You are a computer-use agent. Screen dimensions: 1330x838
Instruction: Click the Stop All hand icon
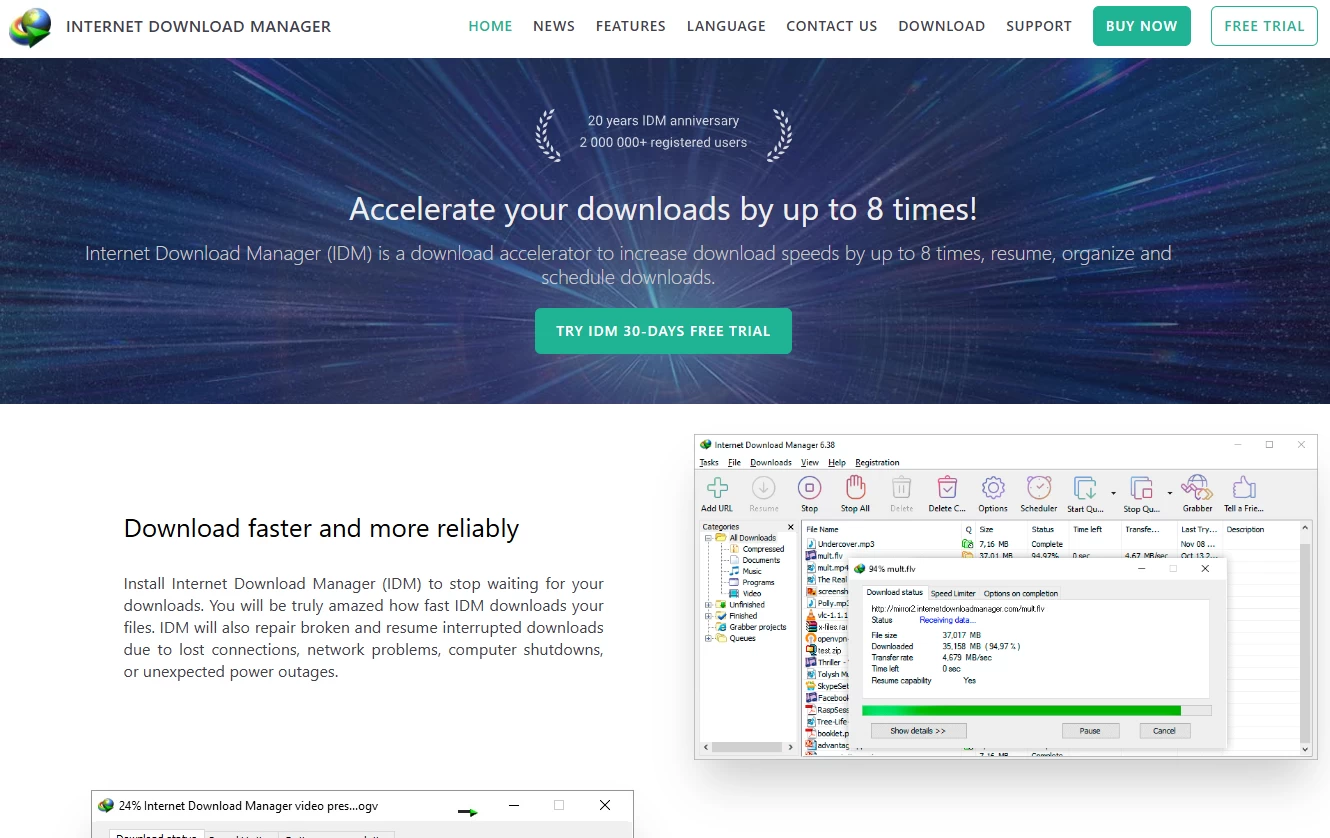click(855, 490)
